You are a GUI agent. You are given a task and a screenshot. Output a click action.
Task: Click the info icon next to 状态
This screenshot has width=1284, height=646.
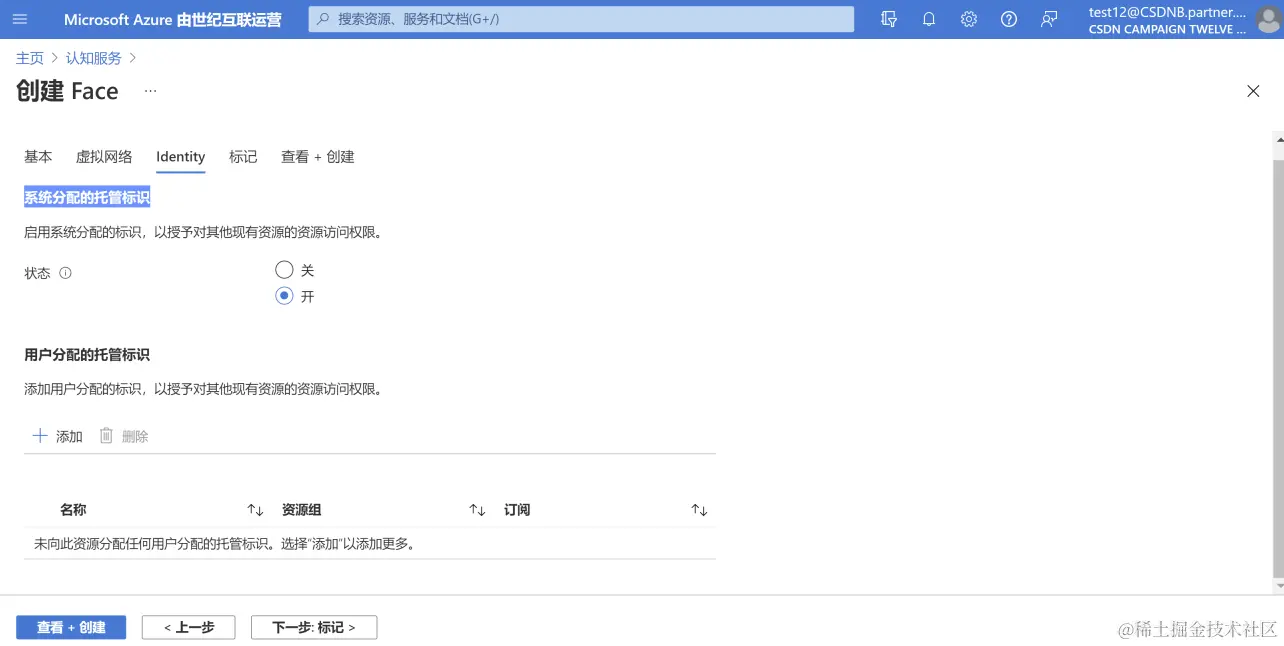pyautogui.click(x=66, y=273)
